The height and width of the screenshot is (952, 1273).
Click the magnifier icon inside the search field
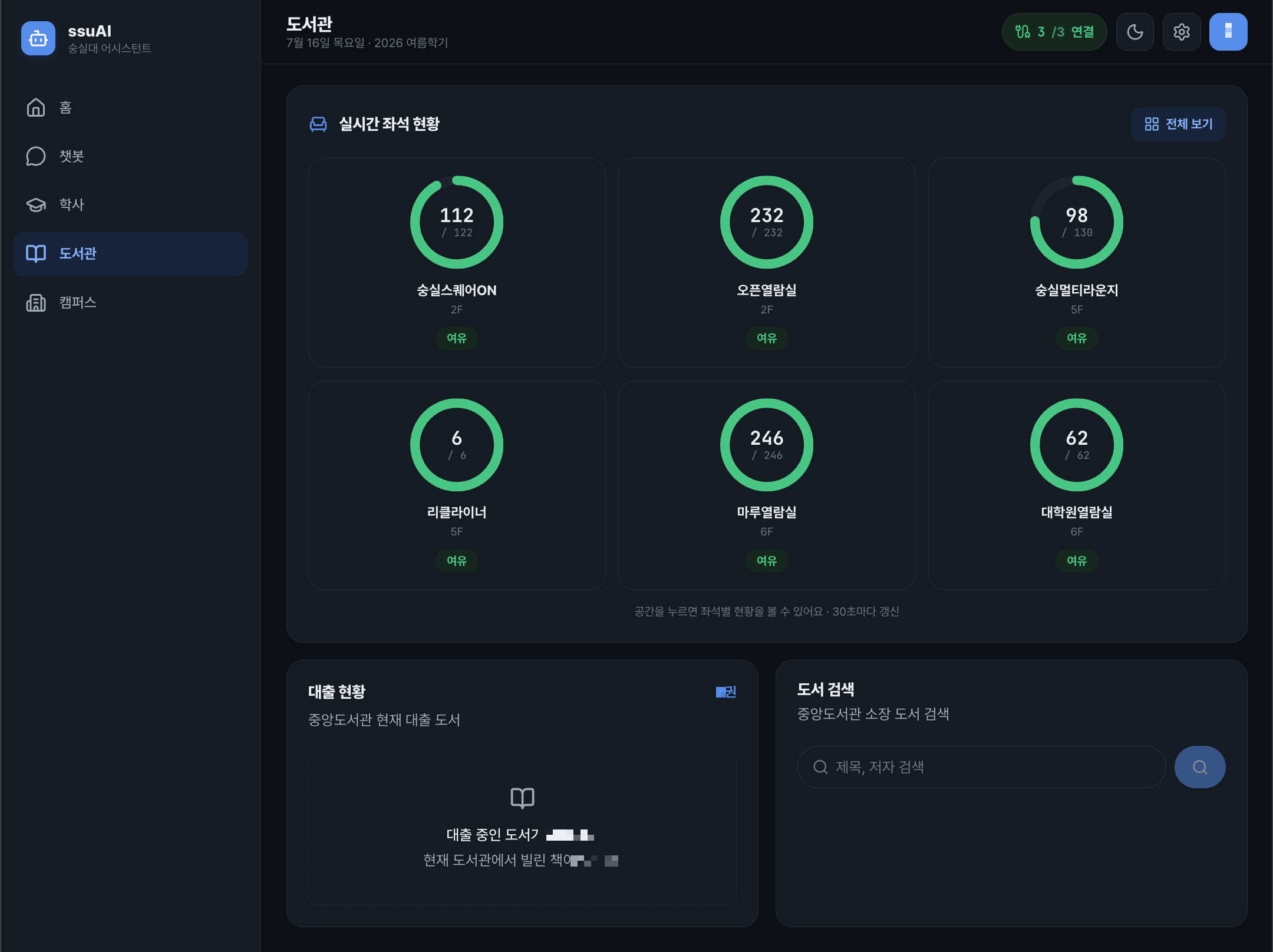(820, 767)
